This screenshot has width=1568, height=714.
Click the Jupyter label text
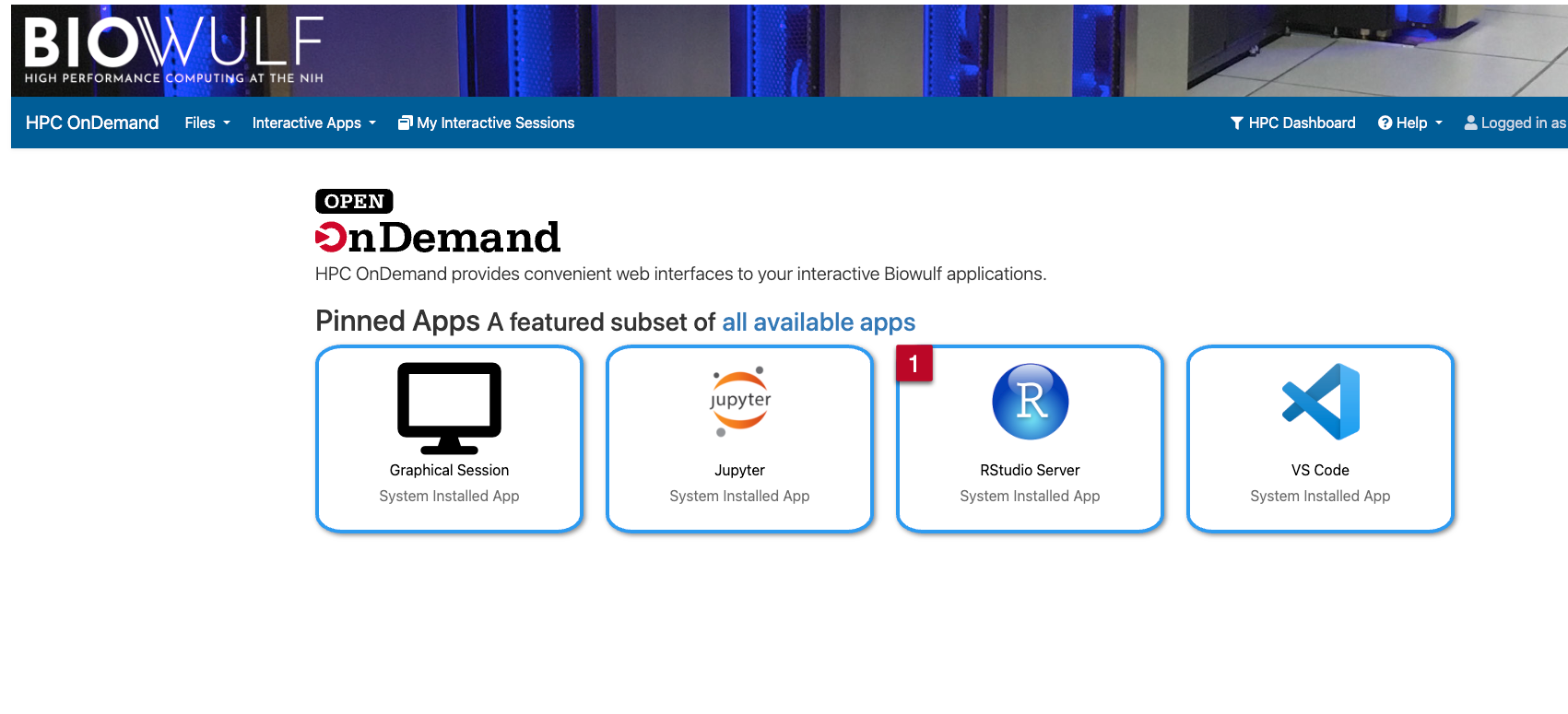point(739,470)
